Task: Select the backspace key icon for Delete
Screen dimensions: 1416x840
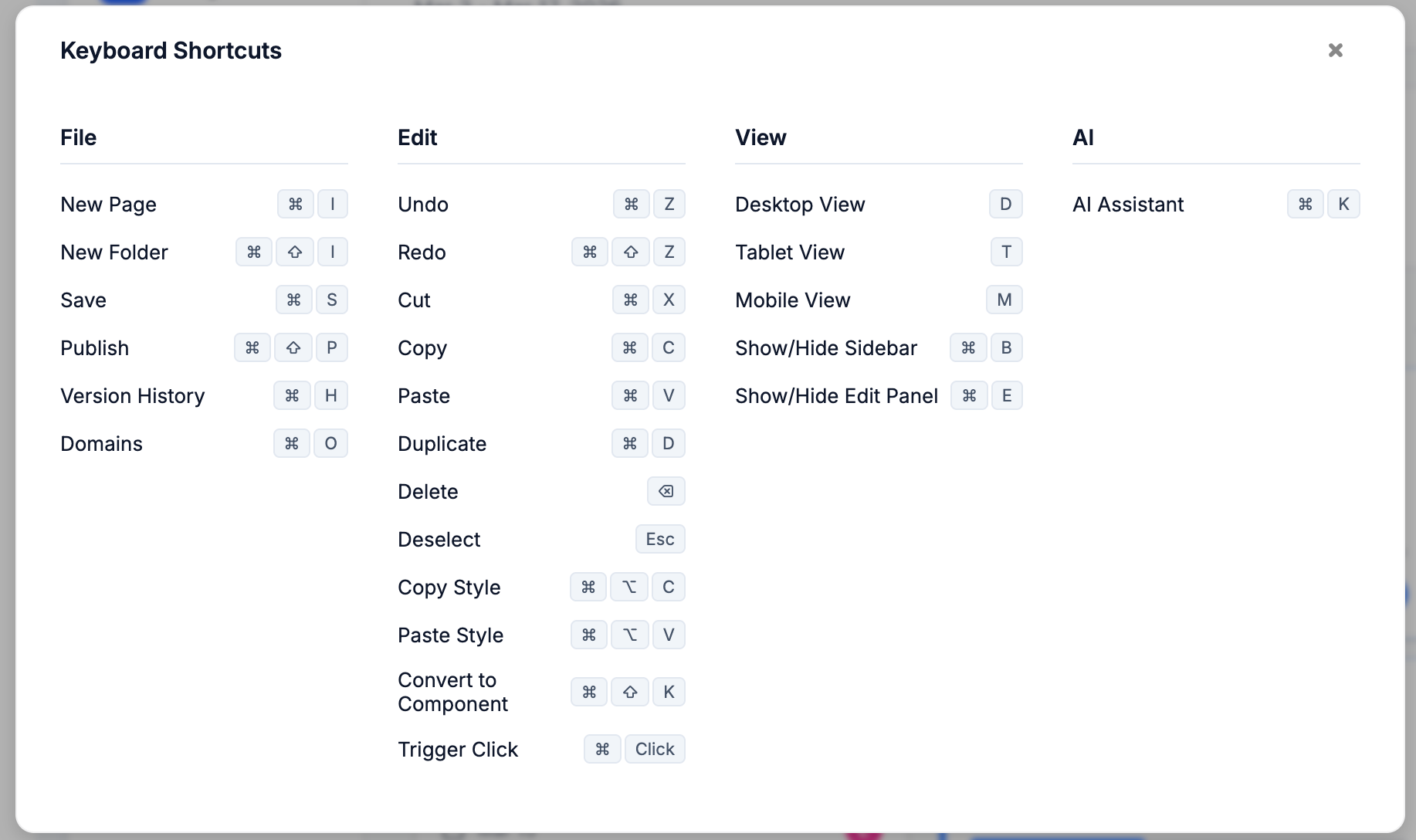Action: [x=666, y=491]
